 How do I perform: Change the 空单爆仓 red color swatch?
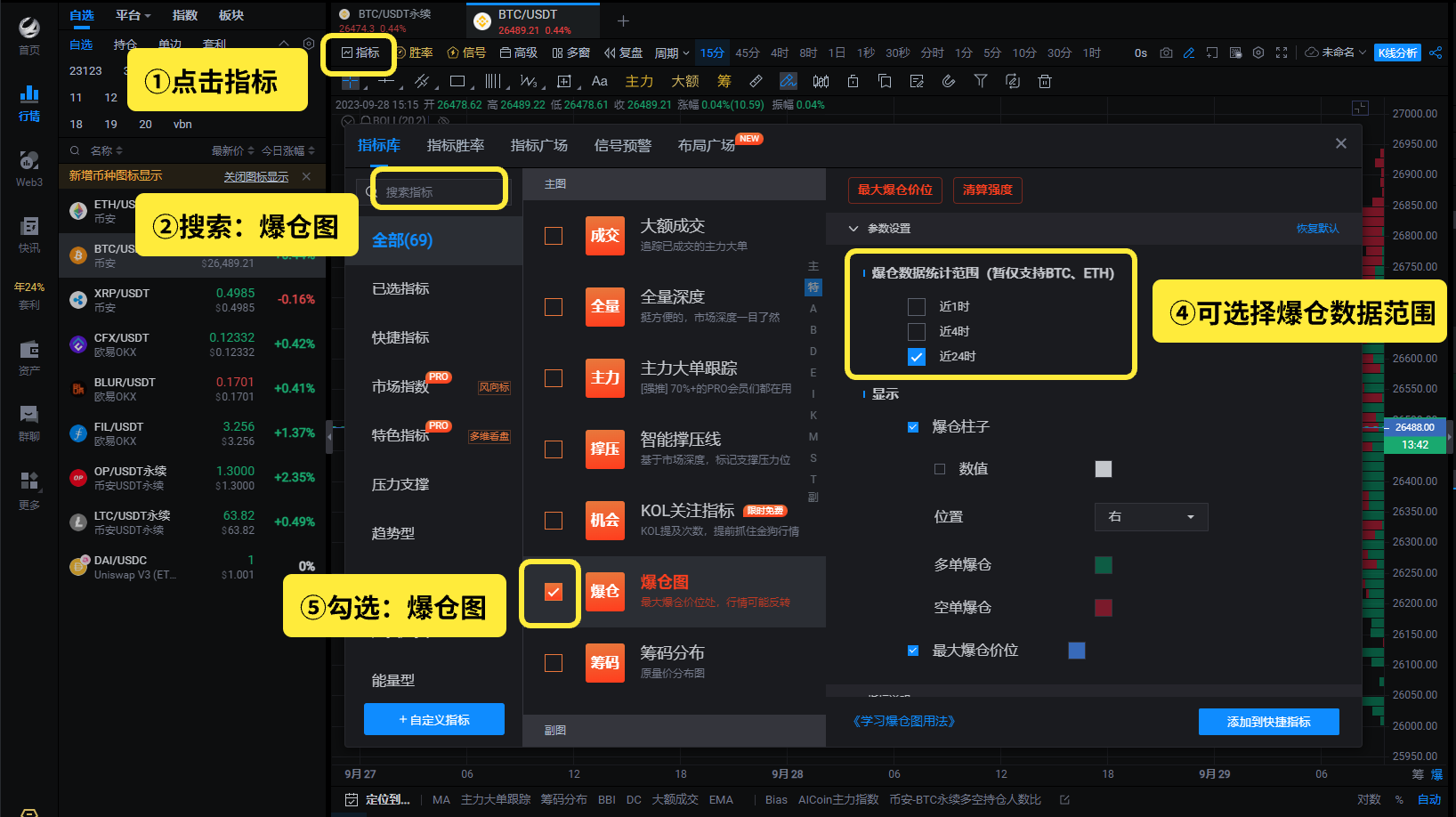coord(1104,608)
